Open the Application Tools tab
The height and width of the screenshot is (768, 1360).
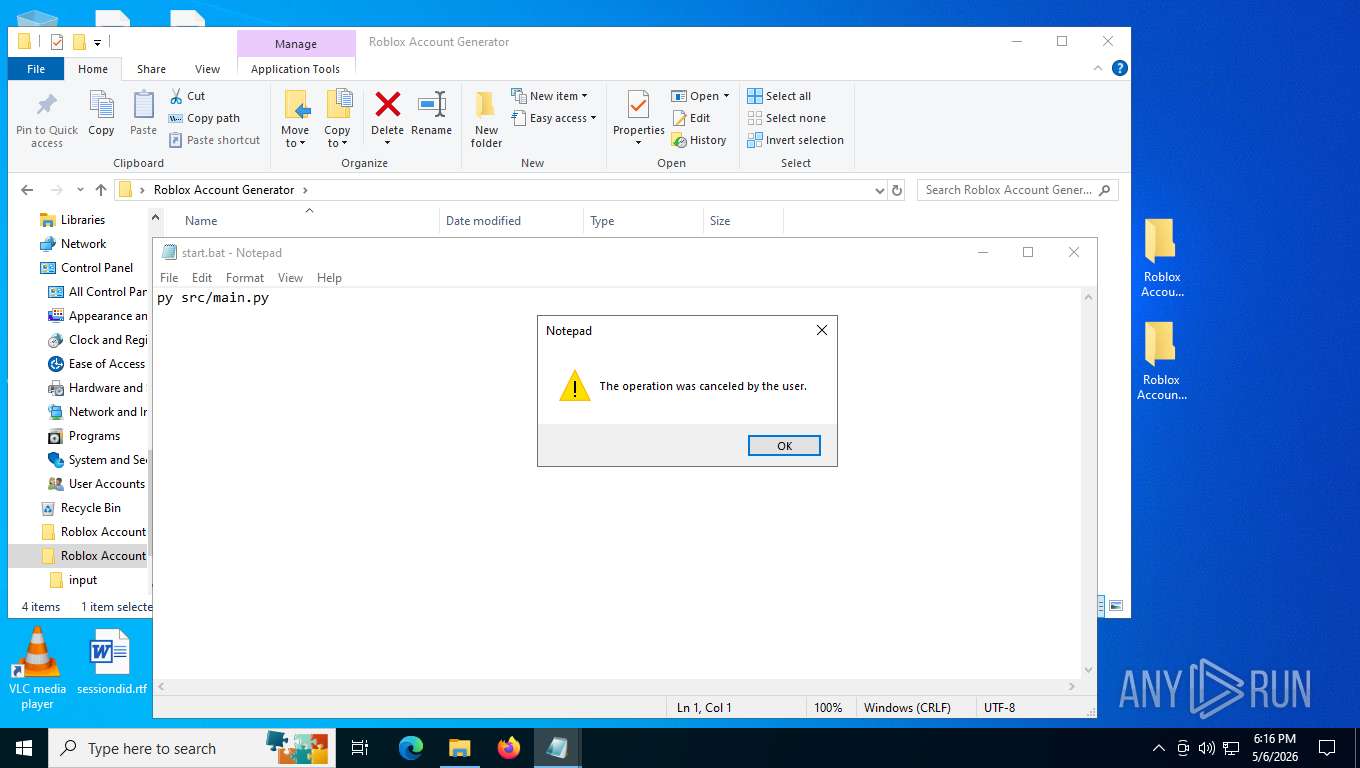[x=296, y=69]
